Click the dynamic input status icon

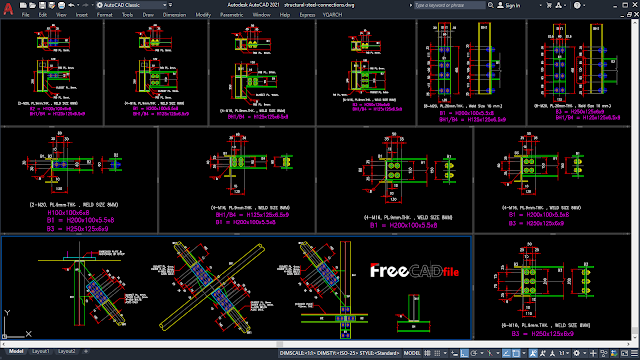click(x=454, y=353)
